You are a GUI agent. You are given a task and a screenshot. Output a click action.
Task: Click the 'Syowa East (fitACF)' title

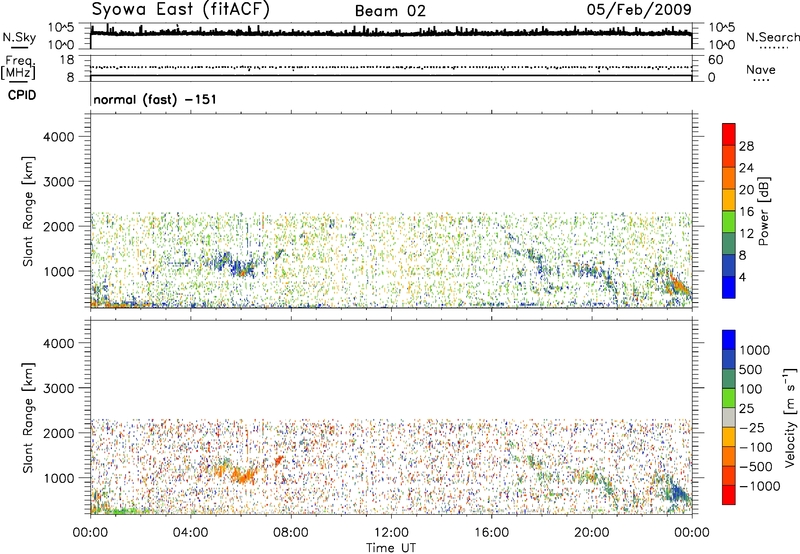click(x=181, y=9)
